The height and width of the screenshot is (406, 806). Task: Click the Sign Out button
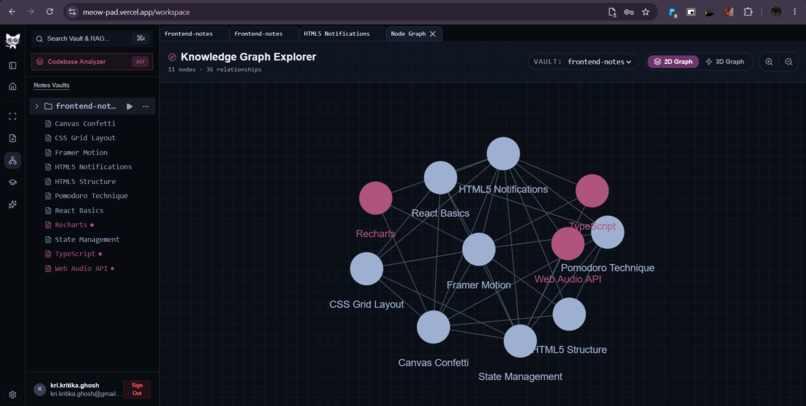pos(137,389)
